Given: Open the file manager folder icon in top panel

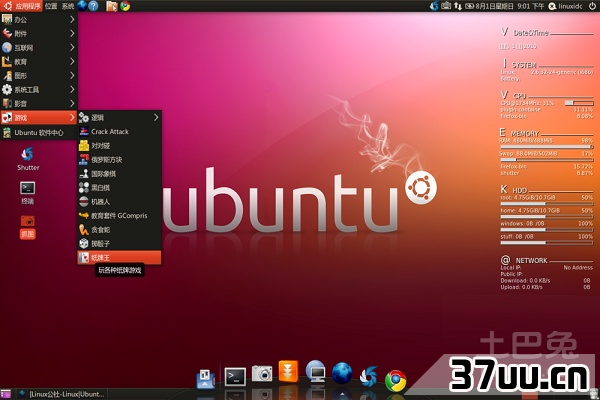Looking at the screenshot, I should [x=111, y=6].
